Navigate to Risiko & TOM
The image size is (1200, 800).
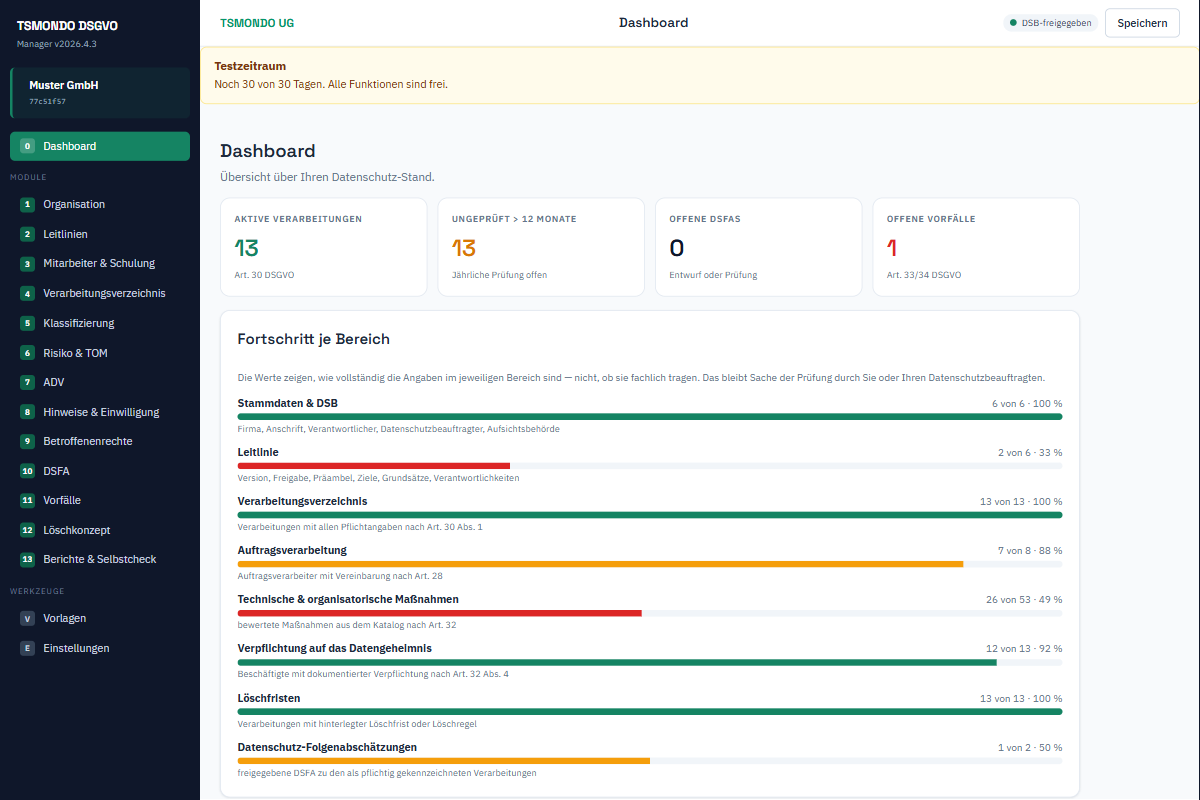pyautogui.click(x=100, y=353)
